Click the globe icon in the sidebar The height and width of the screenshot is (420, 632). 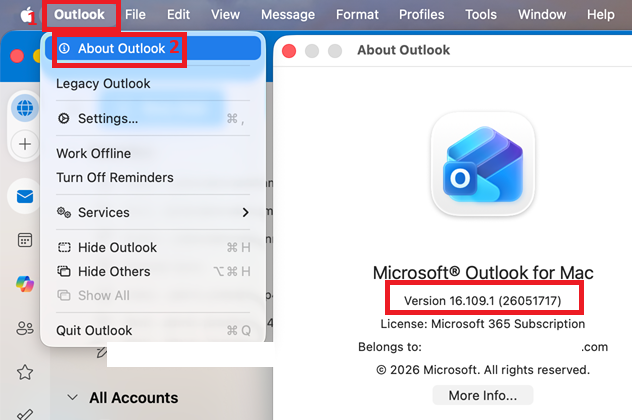click(25, 108)
